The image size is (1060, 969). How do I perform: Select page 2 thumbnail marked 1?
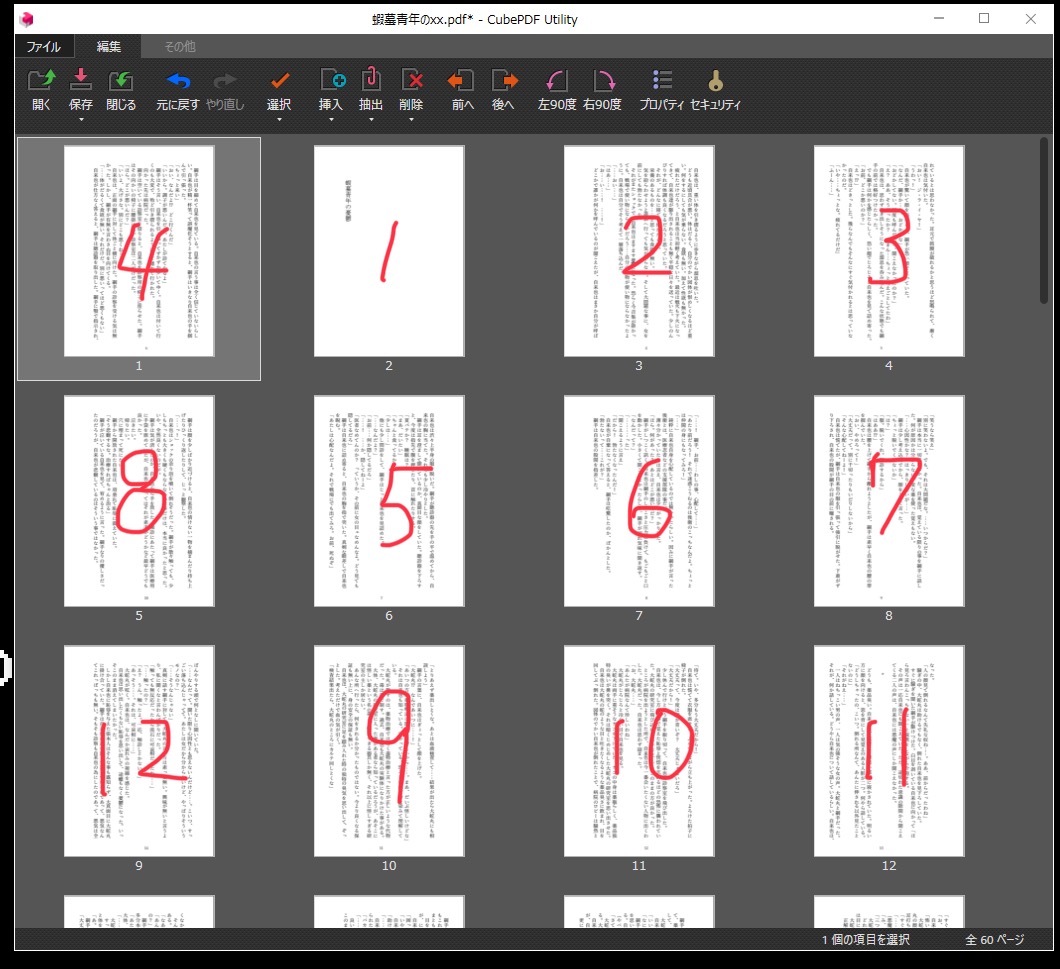point(389,251)
